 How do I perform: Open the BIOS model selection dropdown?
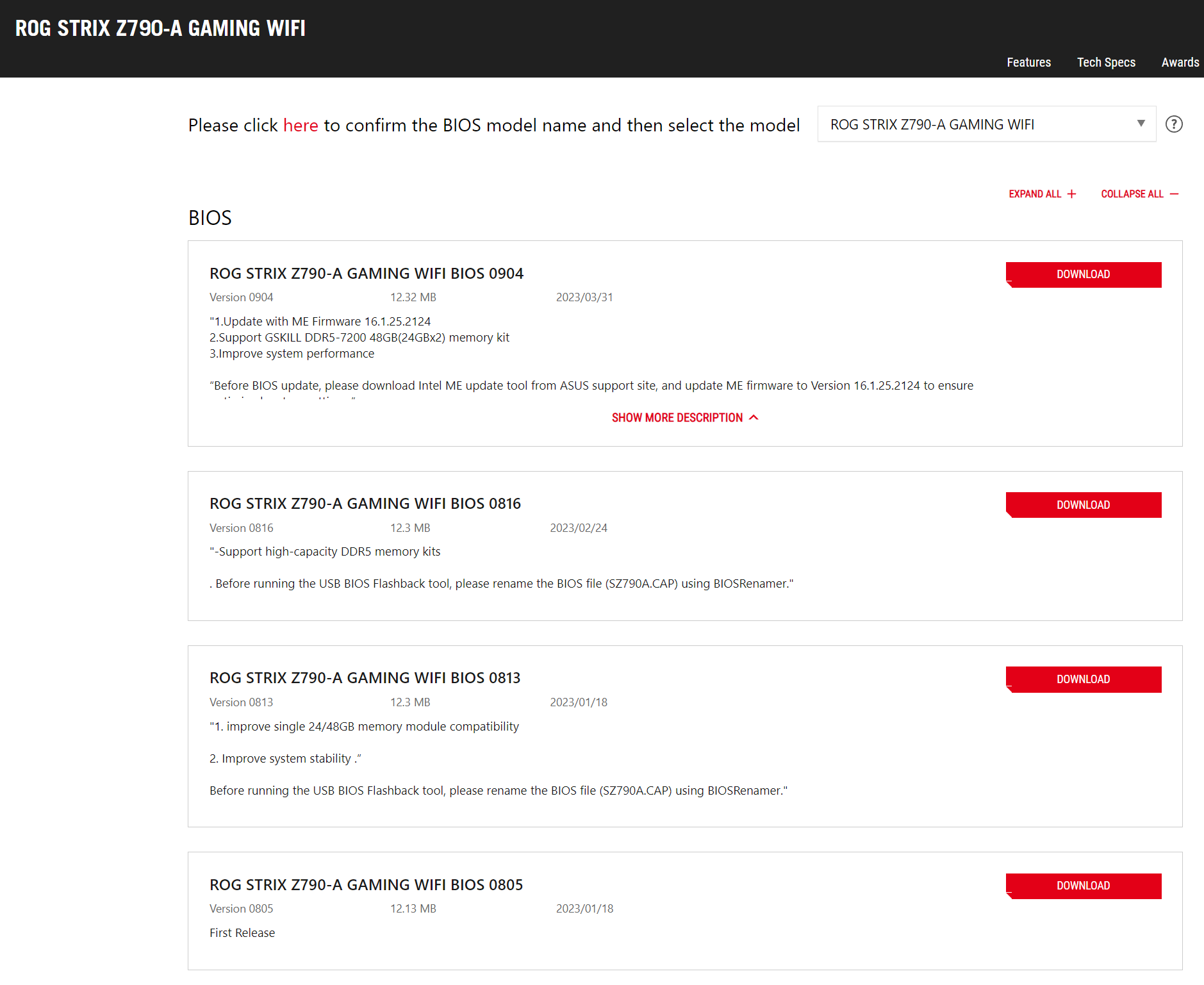click(x=987, y=124)
